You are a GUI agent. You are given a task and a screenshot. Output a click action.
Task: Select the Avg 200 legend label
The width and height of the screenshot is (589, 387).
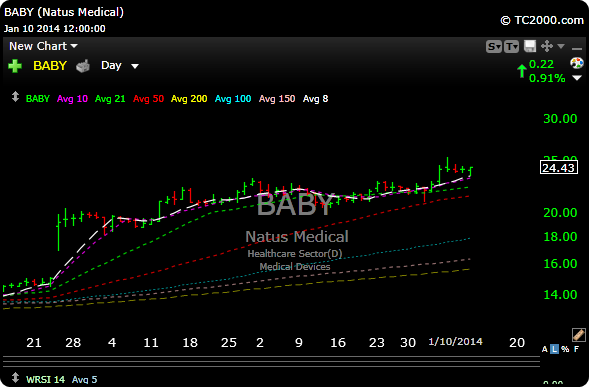tap(189, 99)
